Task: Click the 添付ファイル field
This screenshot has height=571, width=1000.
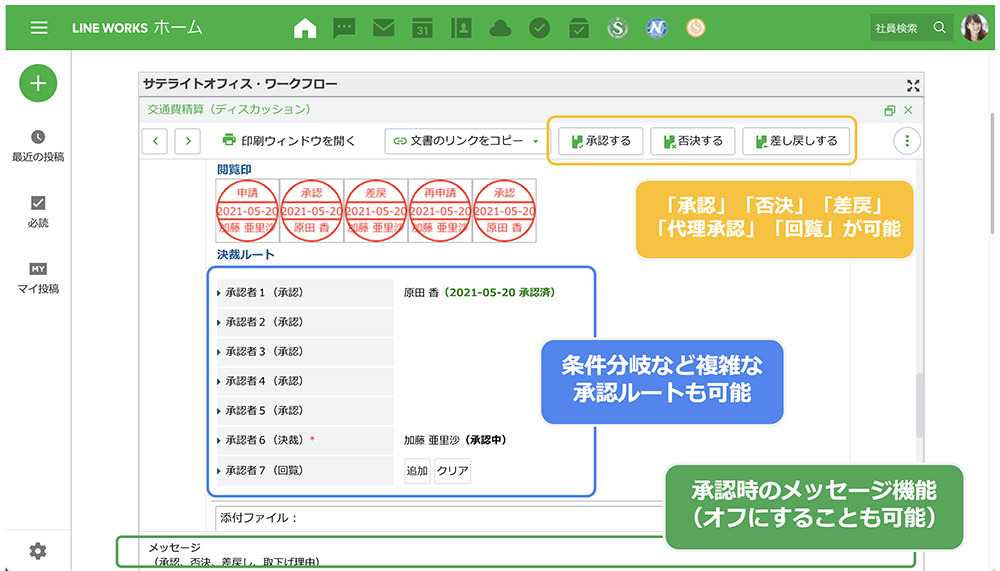Action: 439,518
